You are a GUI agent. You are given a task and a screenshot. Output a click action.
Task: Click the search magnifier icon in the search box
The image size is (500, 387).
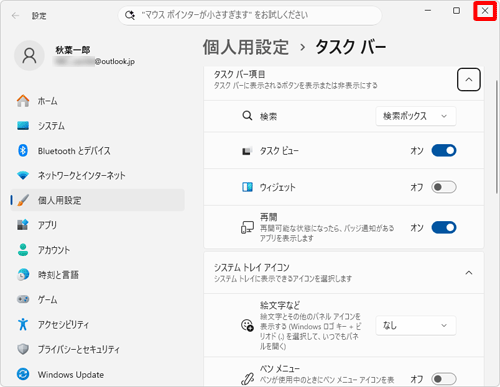130,15
